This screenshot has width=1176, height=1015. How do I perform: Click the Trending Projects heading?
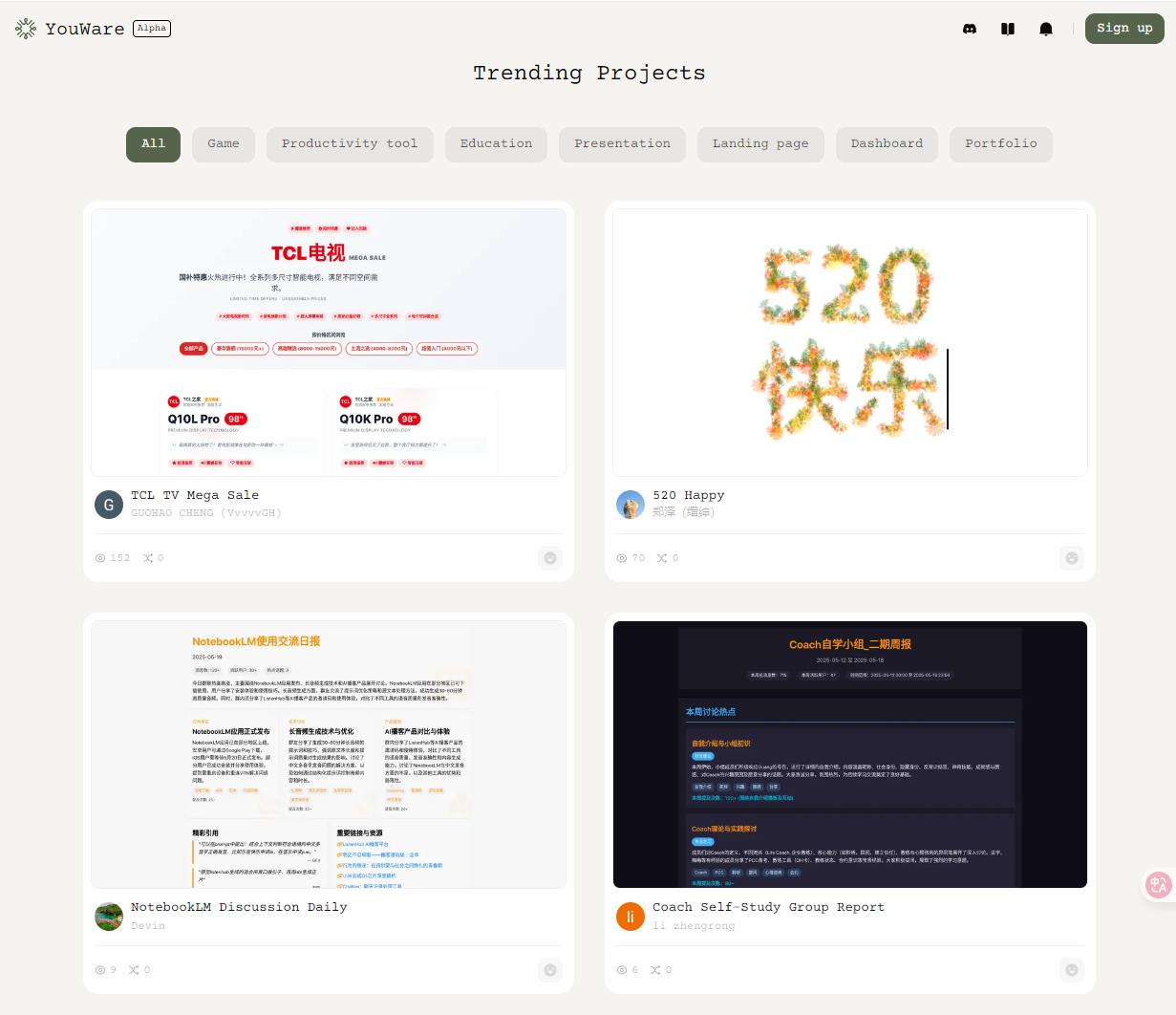tap(589, 74)
